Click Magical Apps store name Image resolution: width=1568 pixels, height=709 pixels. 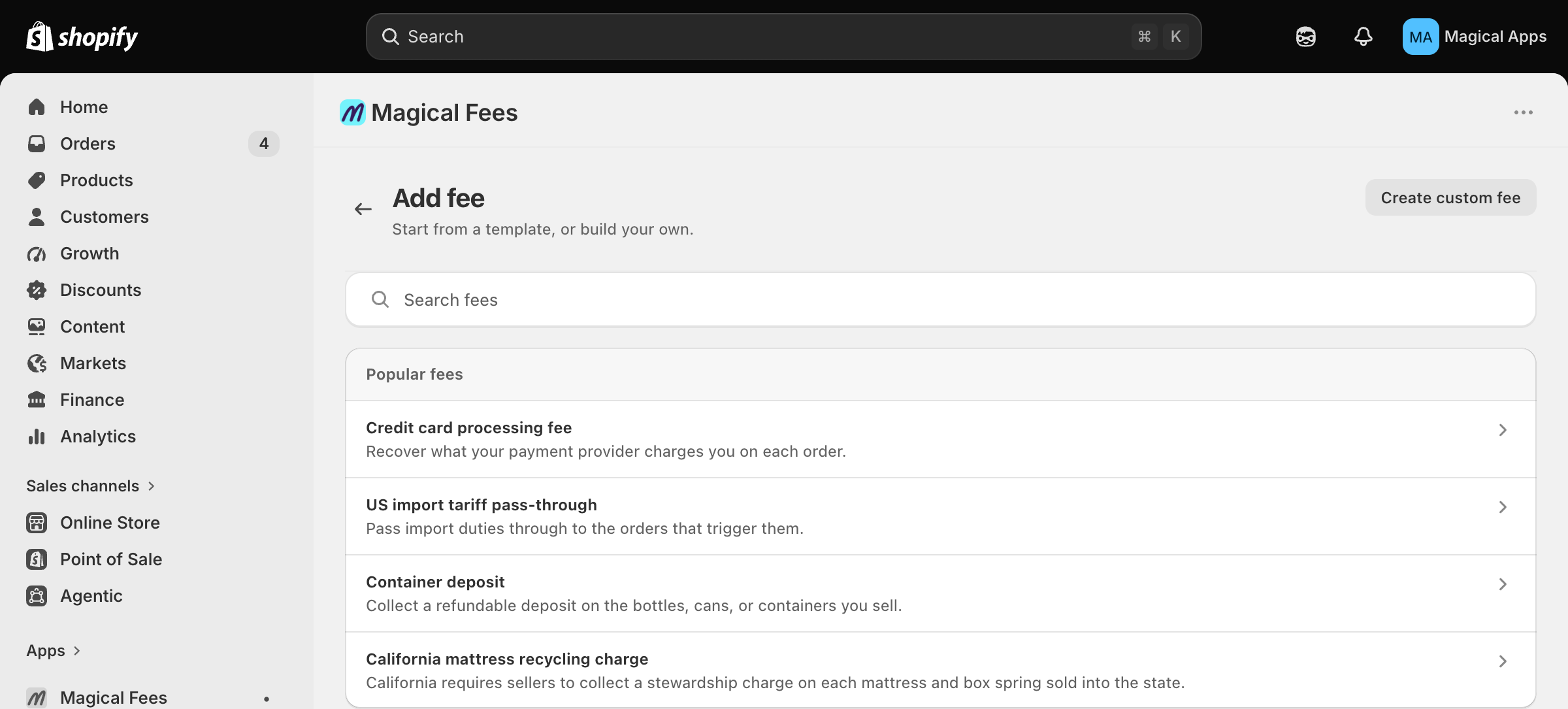1495,37
